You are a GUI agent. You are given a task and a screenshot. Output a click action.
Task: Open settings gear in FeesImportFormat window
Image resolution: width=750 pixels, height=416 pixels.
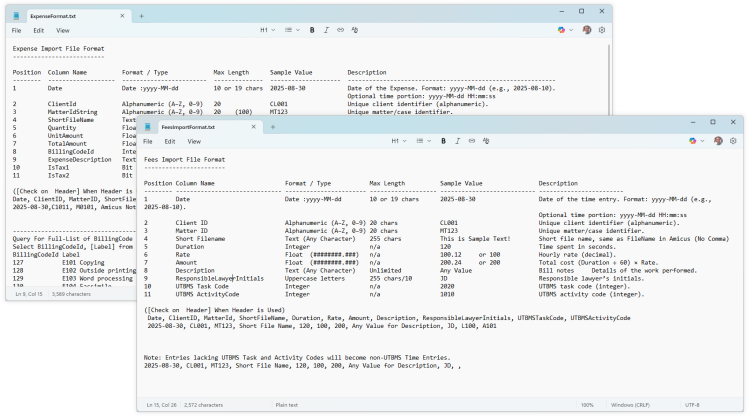point(733,142)
